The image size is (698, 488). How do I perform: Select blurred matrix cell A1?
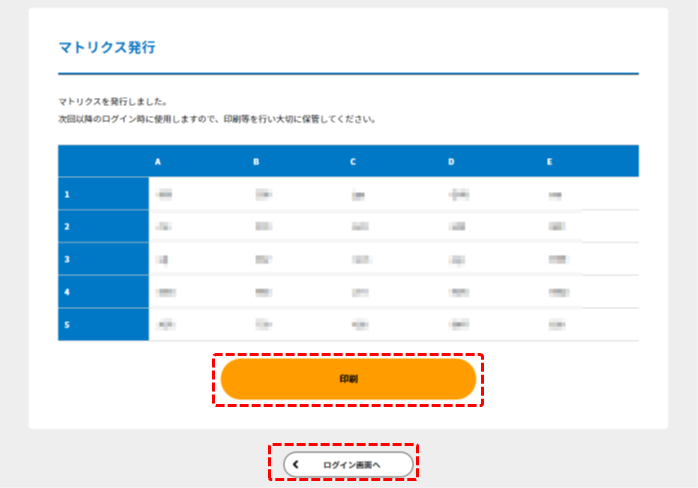164,194
